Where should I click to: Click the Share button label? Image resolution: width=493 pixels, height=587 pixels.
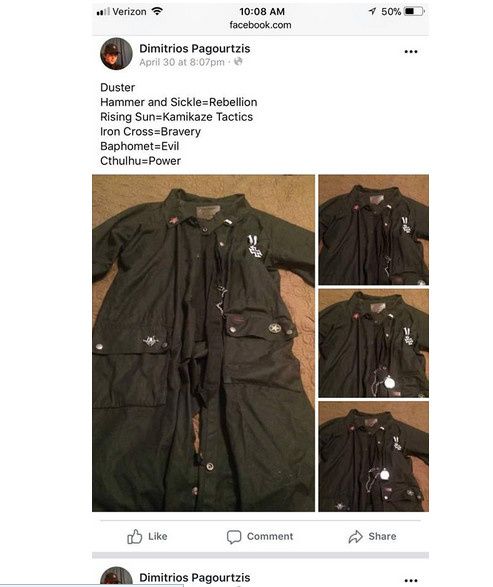[382, 536]
